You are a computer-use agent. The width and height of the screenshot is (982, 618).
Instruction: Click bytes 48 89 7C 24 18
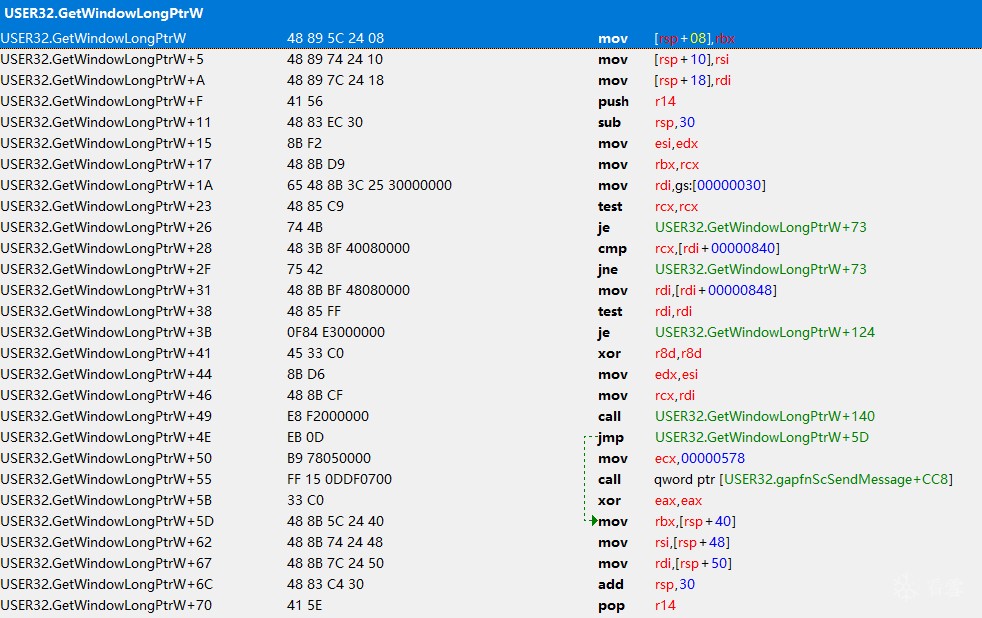(x=335, y=80)
